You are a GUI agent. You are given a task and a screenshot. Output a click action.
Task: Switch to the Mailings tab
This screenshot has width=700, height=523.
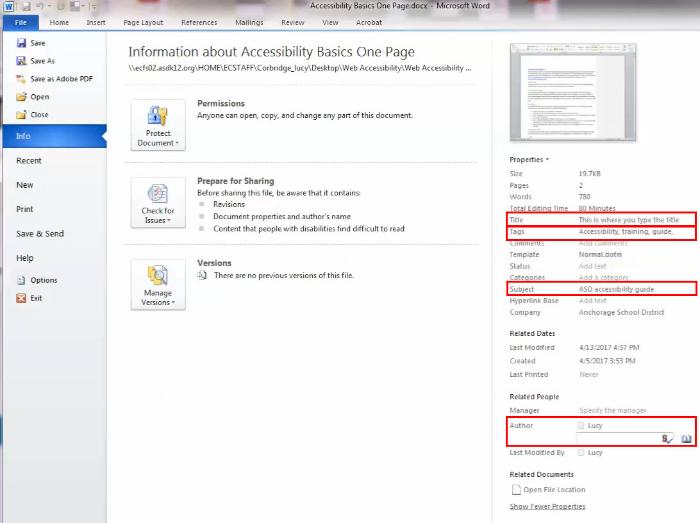coord(249,22)
